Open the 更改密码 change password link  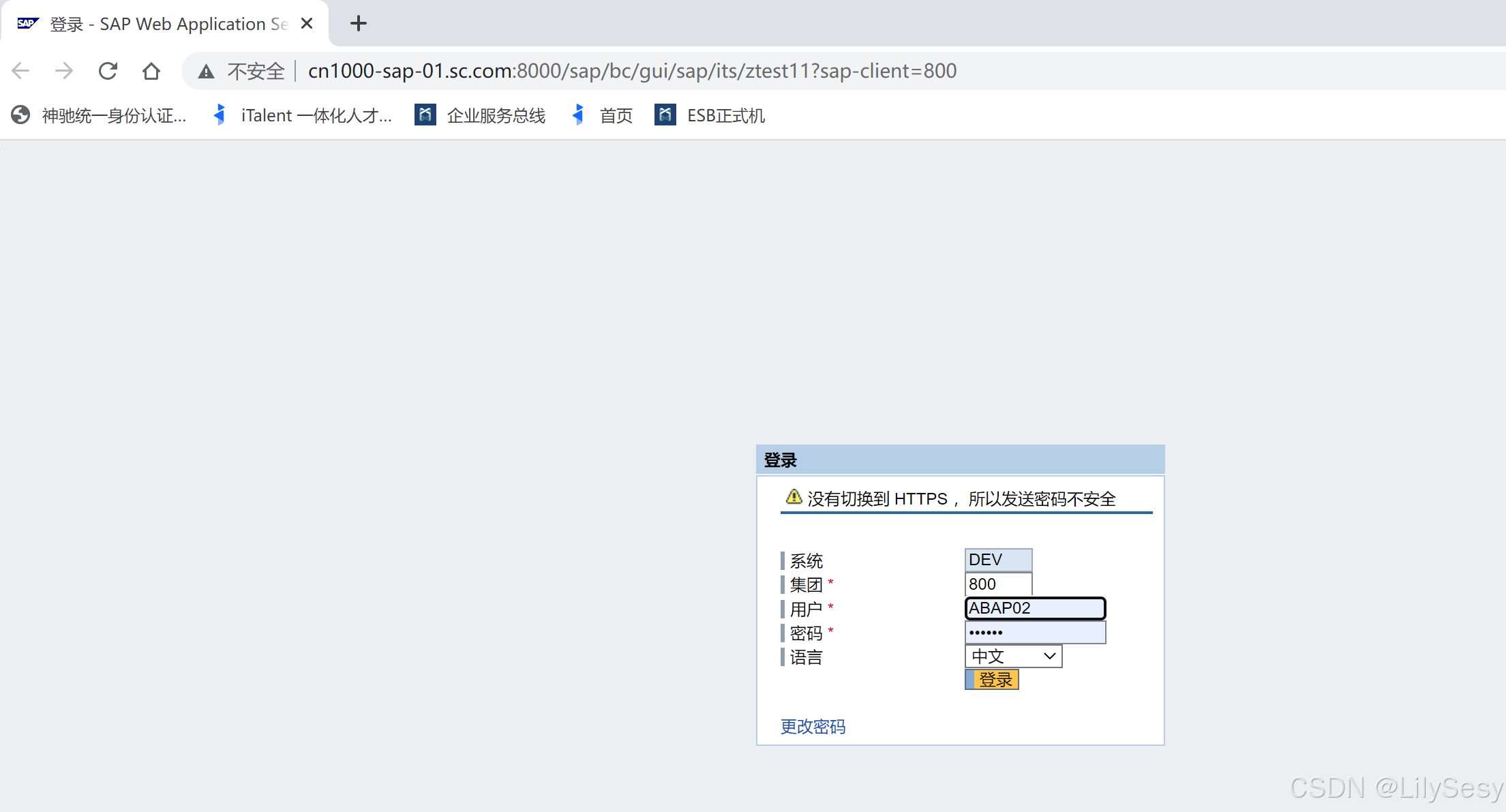pos(812,726)
